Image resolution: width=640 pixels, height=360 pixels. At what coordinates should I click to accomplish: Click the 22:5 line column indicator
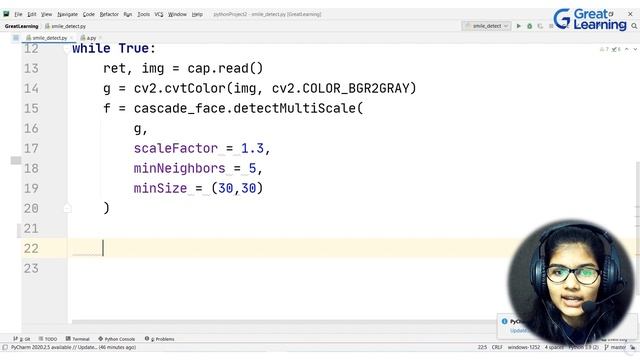pos(482,347)
